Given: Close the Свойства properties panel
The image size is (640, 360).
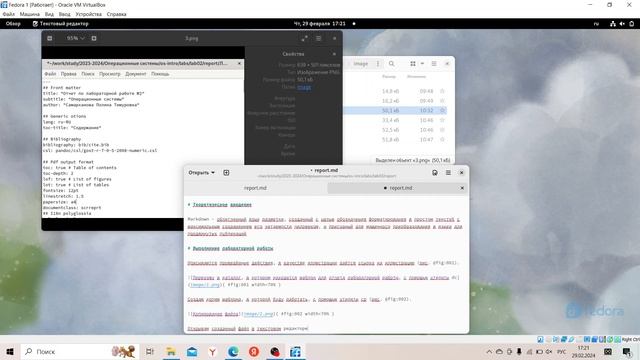Looking at the screenshot, I should [x=334, y=54].
